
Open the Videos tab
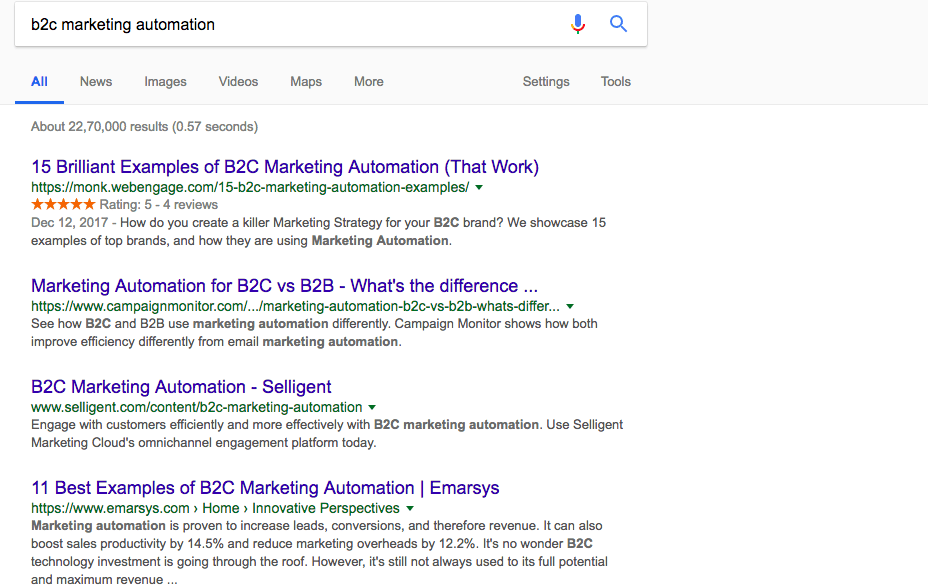(239, 82)
